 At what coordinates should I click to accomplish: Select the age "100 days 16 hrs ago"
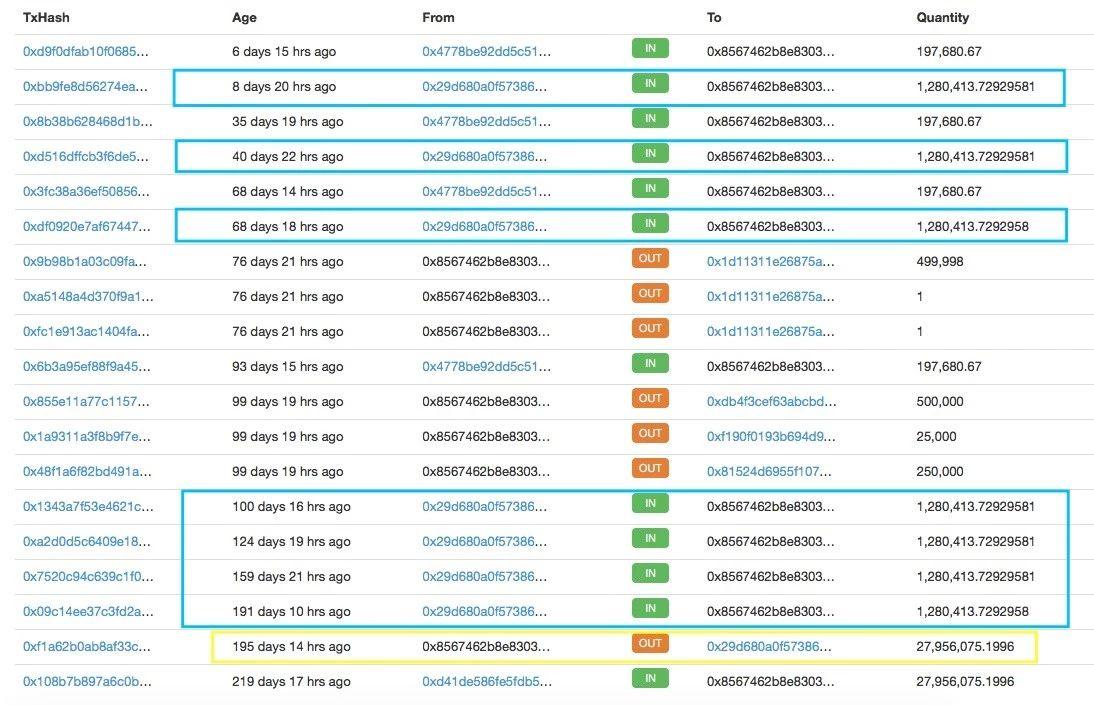point(291,506)
